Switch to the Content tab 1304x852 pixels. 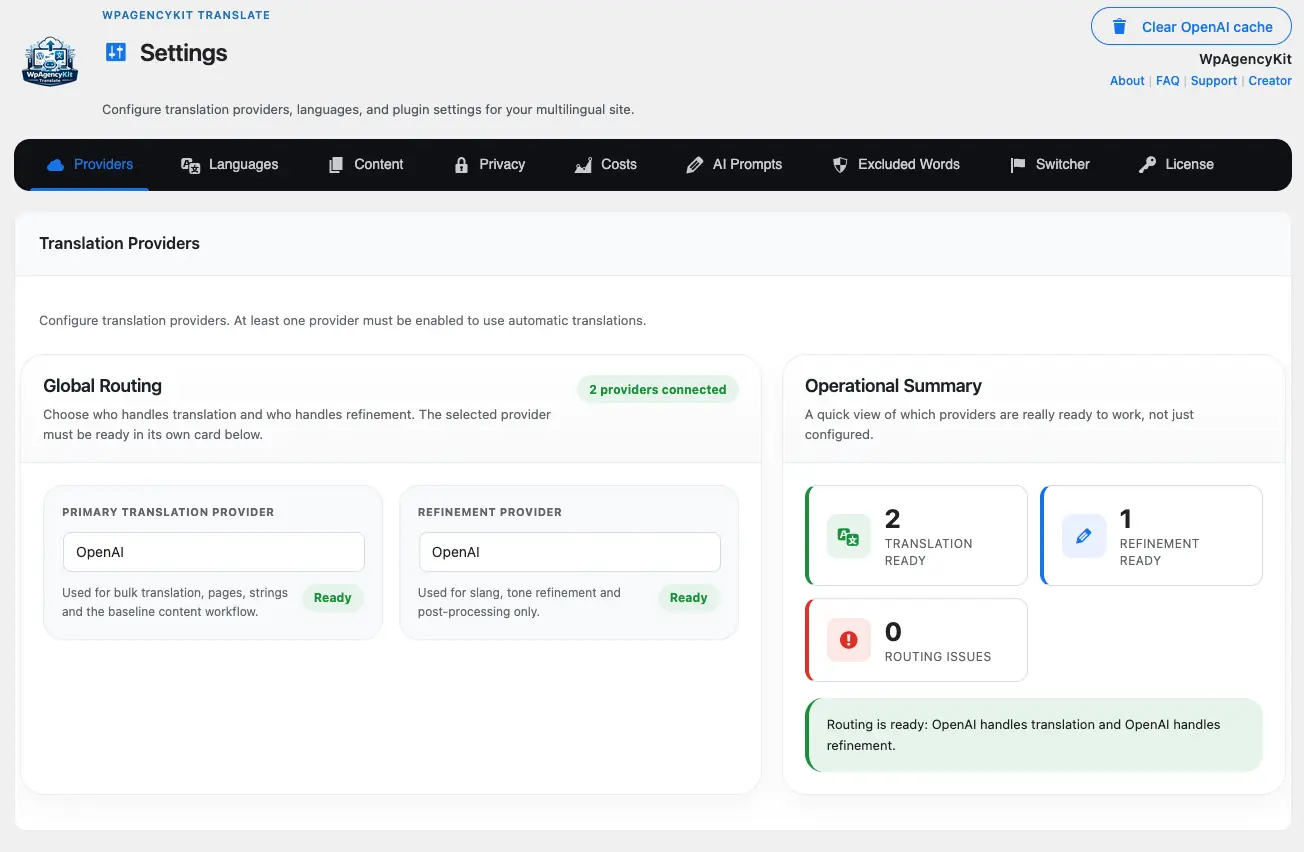click(366, 165)
